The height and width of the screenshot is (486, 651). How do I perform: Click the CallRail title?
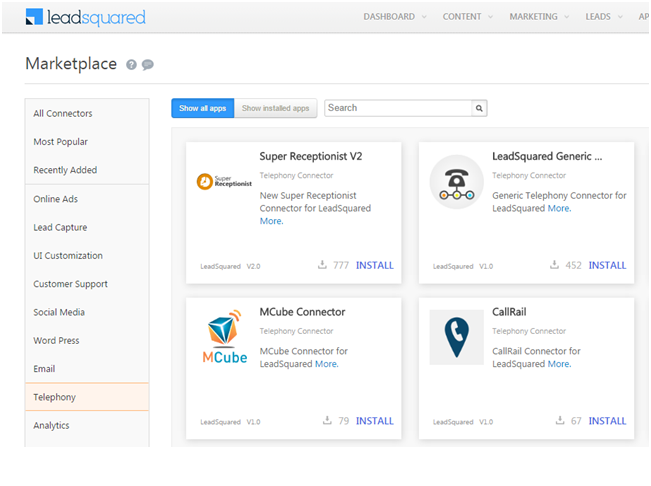tap(509, 312)
